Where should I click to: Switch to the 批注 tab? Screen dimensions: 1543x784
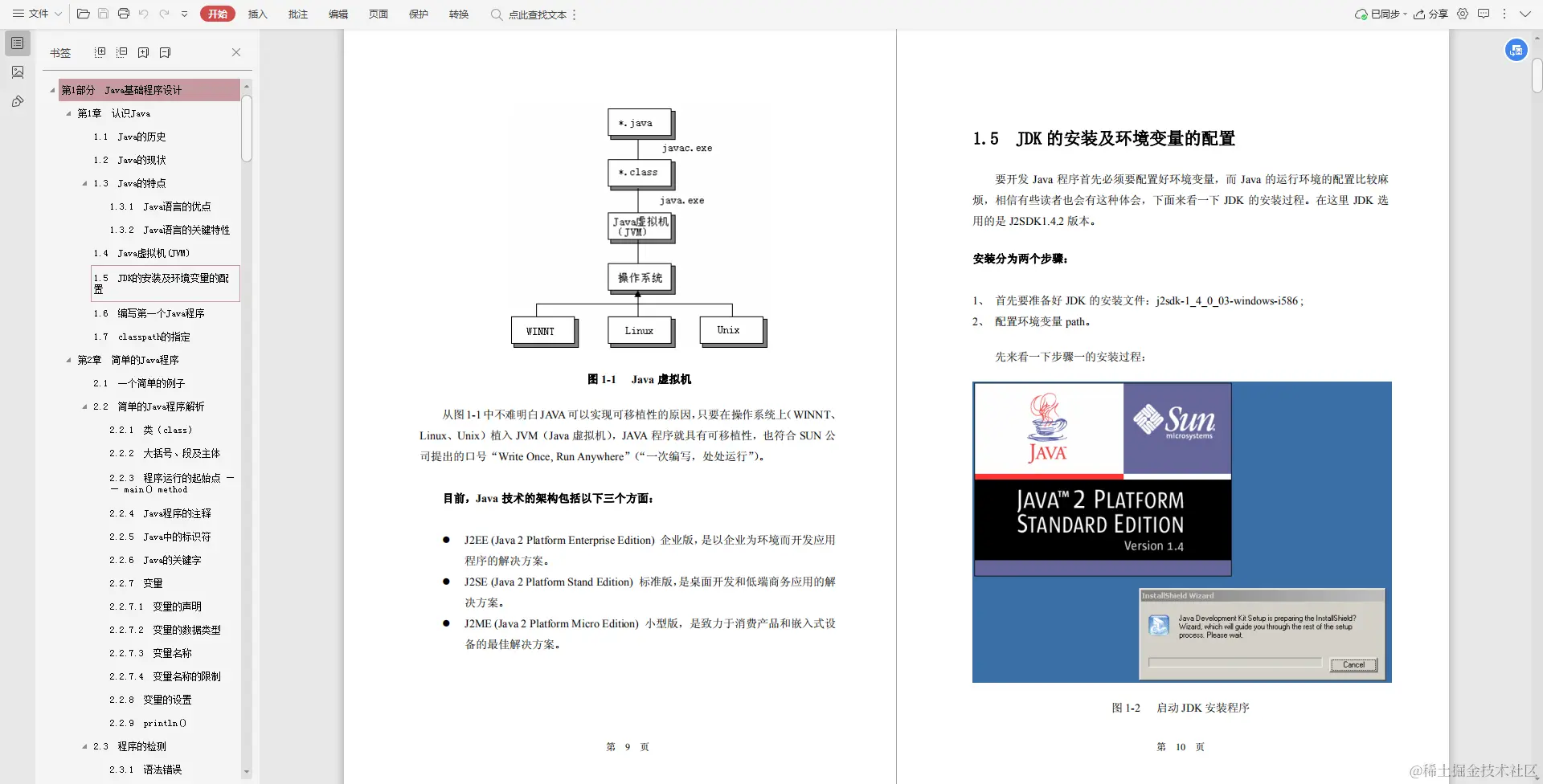pyautogui.click(x=298, y=14)
